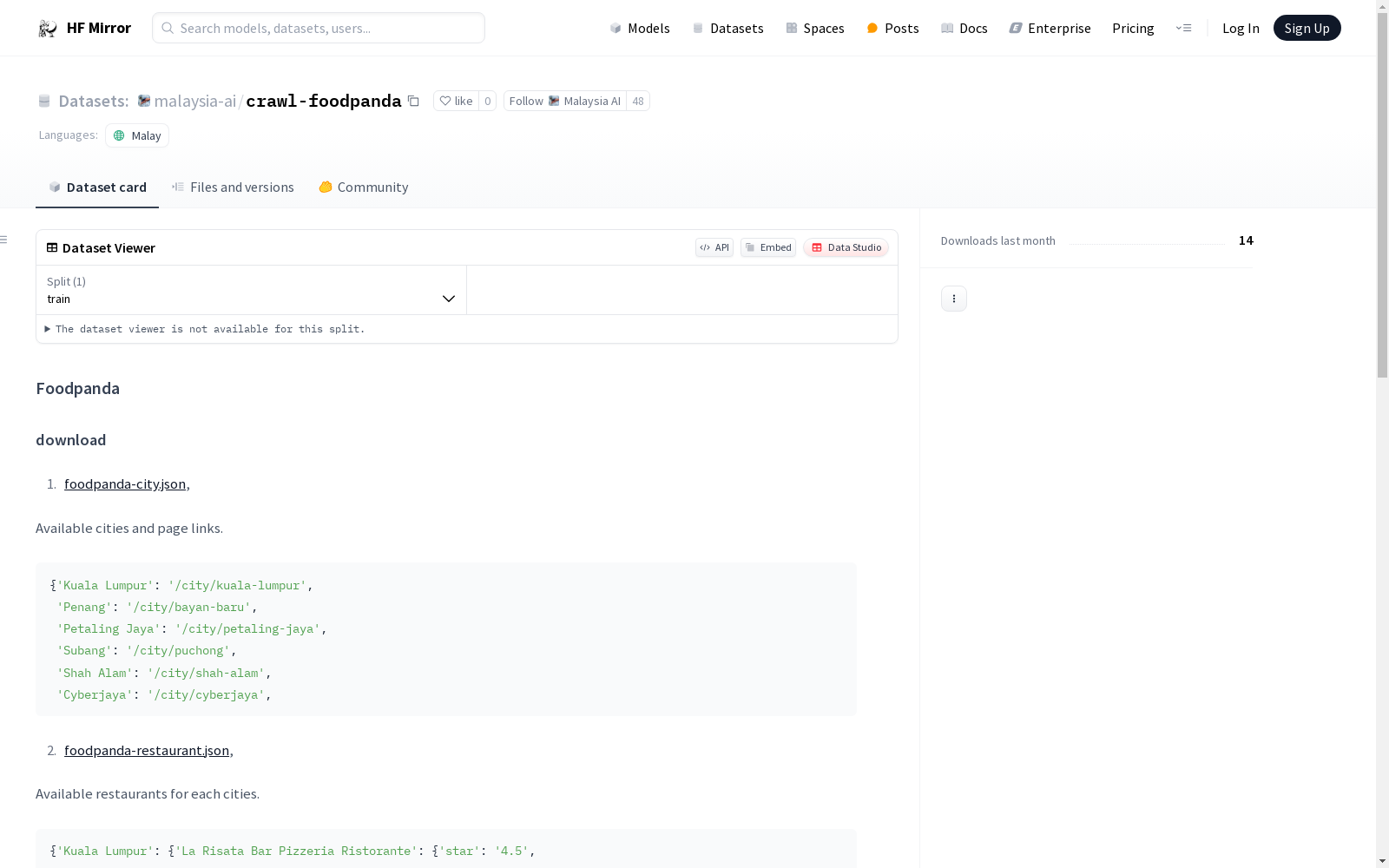Viewport: 1389px width, 868px height.
Task: Open the malaysia-ai organization link
Action: 194,101
